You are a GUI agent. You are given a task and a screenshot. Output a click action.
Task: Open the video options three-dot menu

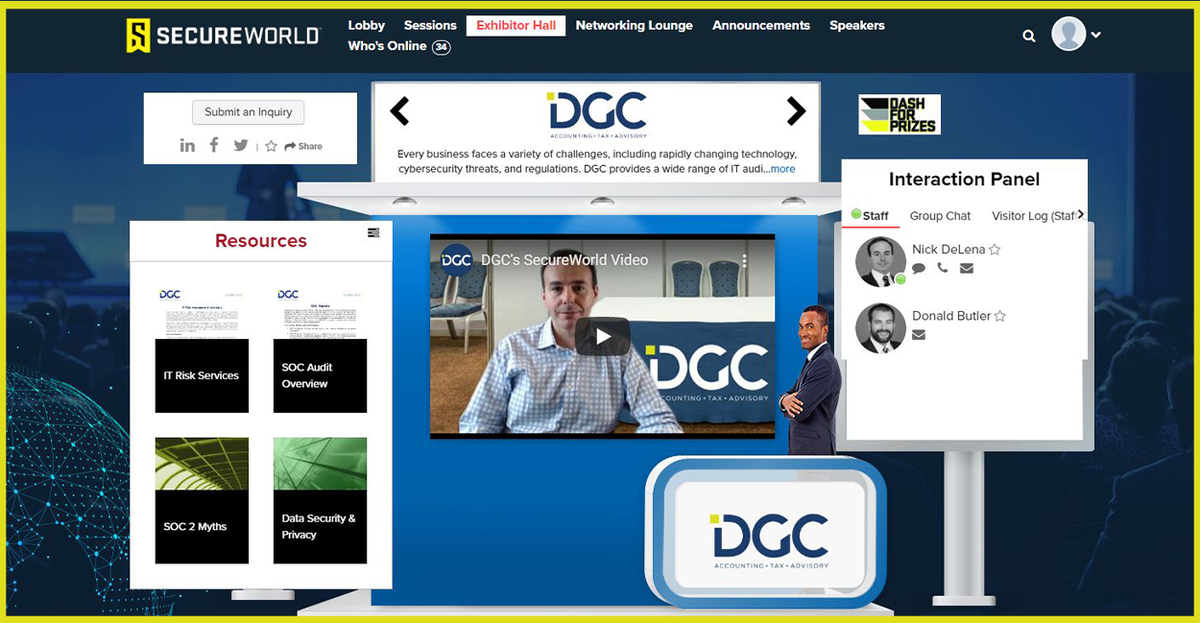(745, 260)
